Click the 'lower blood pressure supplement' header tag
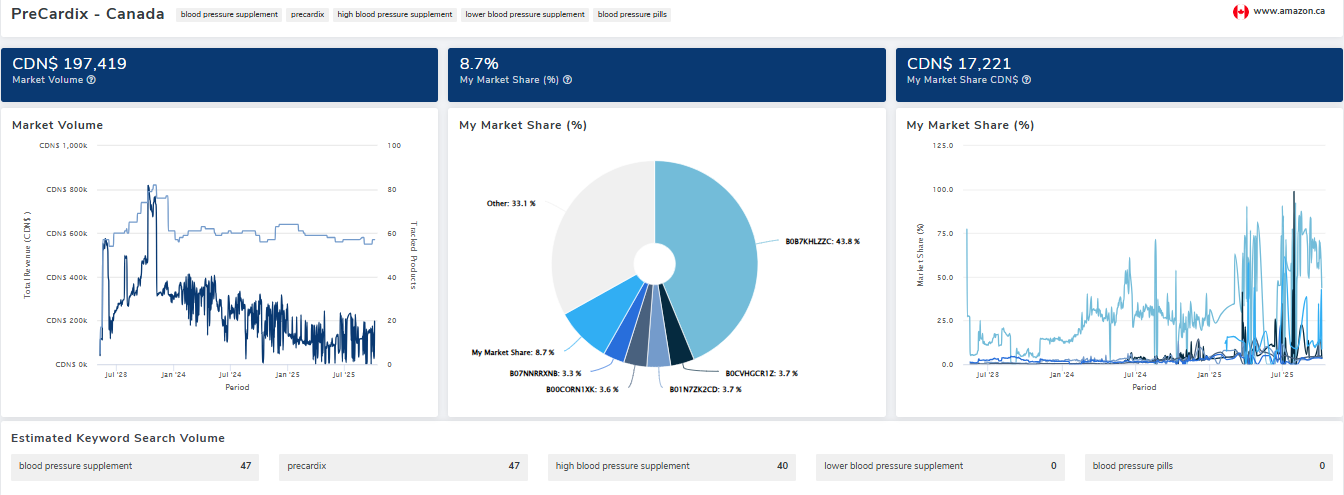1344x495 pixels. tap(525, 15)
